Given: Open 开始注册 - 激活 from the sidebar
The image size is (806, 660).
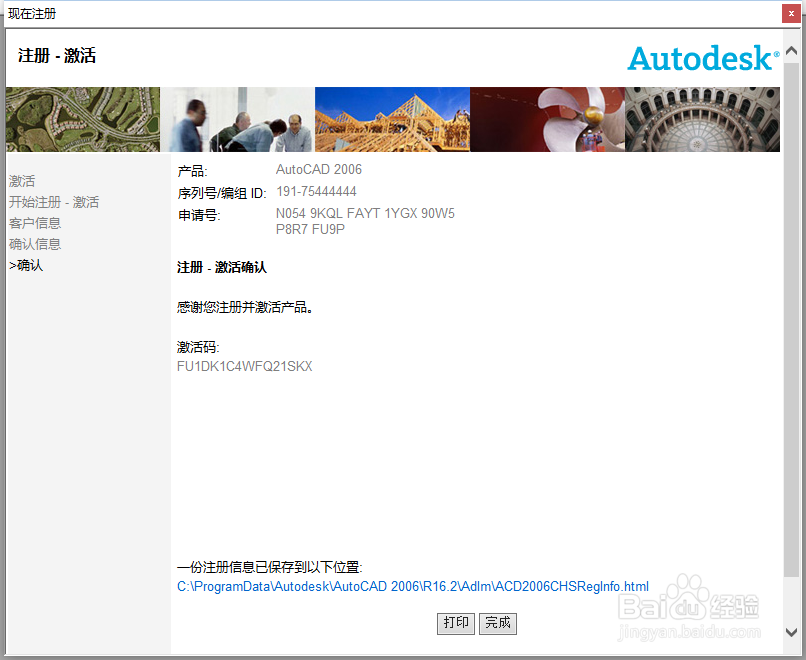Looking at the screenshot, I should pyautogui.click(x=53, y=202).
